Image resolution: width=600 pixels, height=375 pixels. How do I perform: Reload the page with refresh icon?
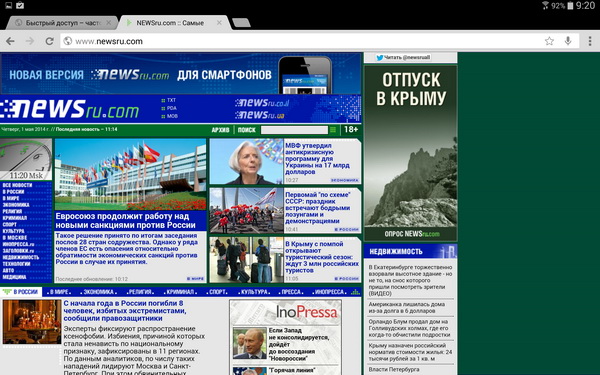pos(49,41)
